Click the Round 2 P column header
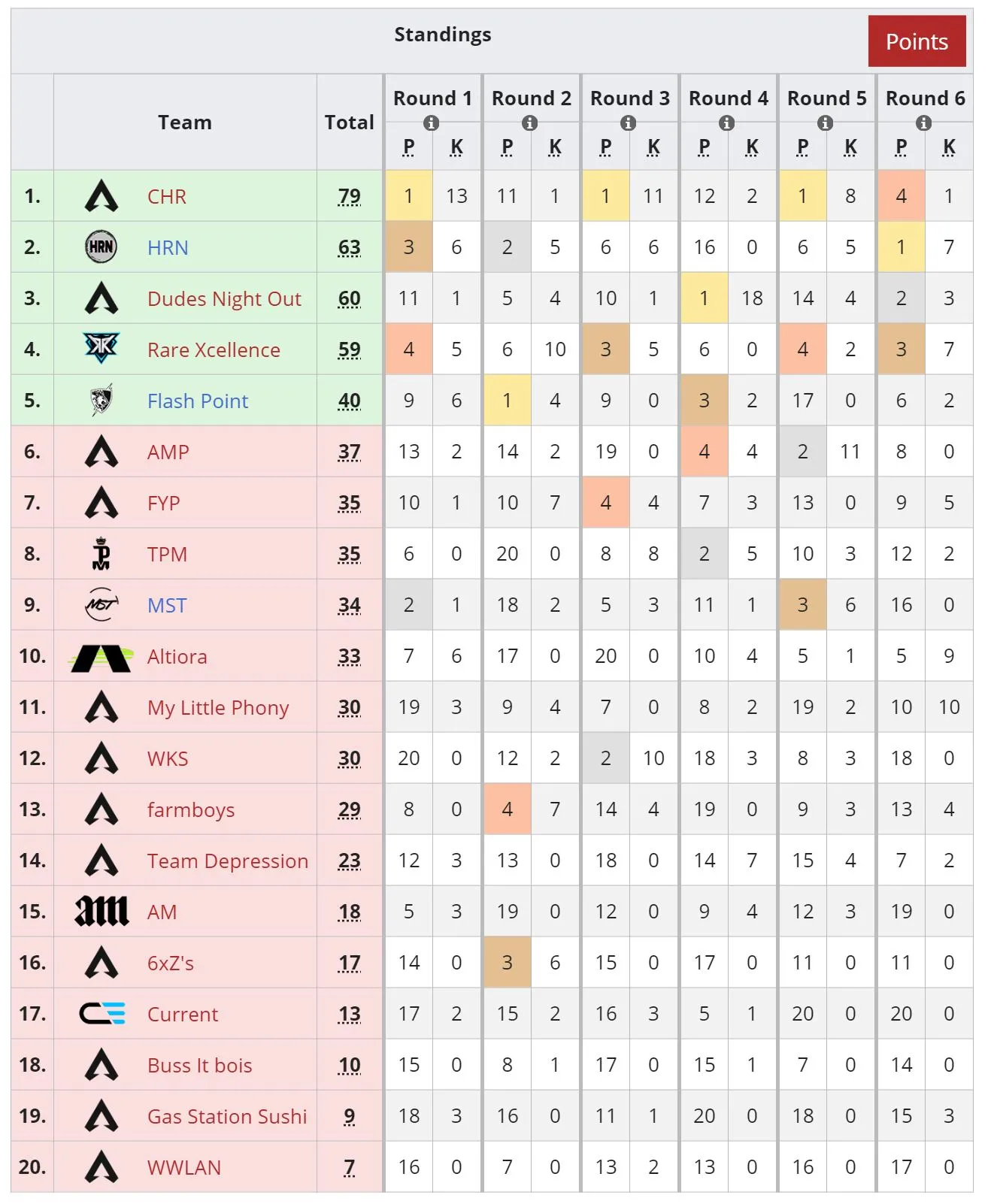This screenshot has height=1204, width=994. [x=508, y=147]
